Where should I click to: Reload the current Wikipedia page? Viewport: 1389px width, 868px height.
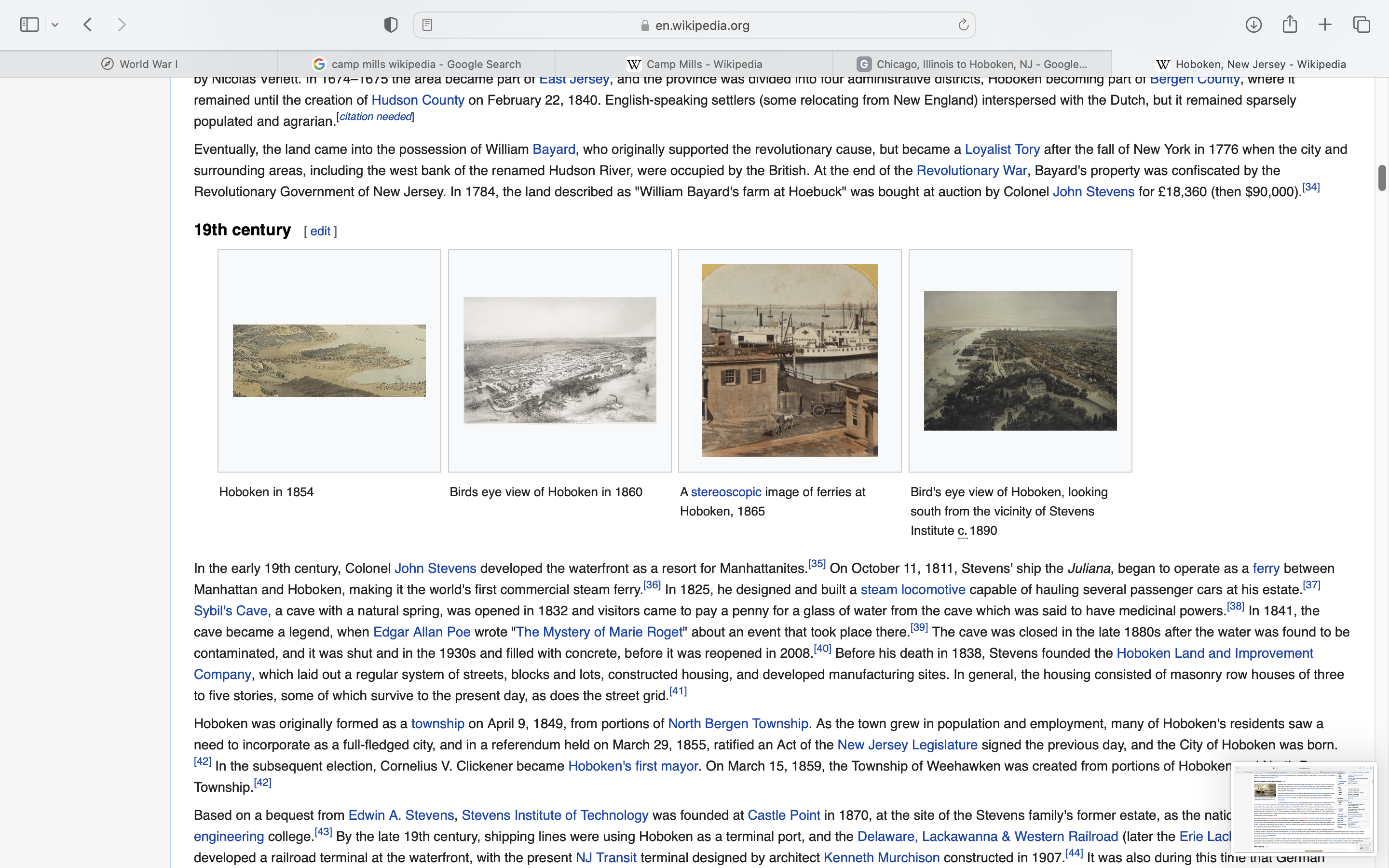[963, 25]
